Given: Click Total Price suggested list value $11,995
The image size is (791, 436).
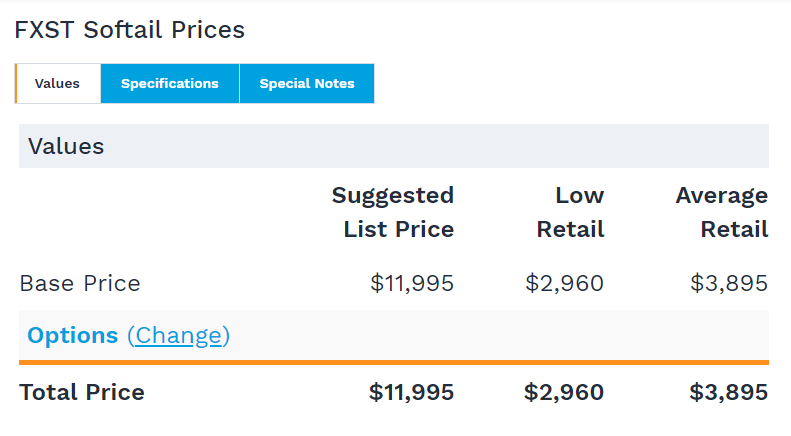Looking at the screenshot, I should [411, 392].
